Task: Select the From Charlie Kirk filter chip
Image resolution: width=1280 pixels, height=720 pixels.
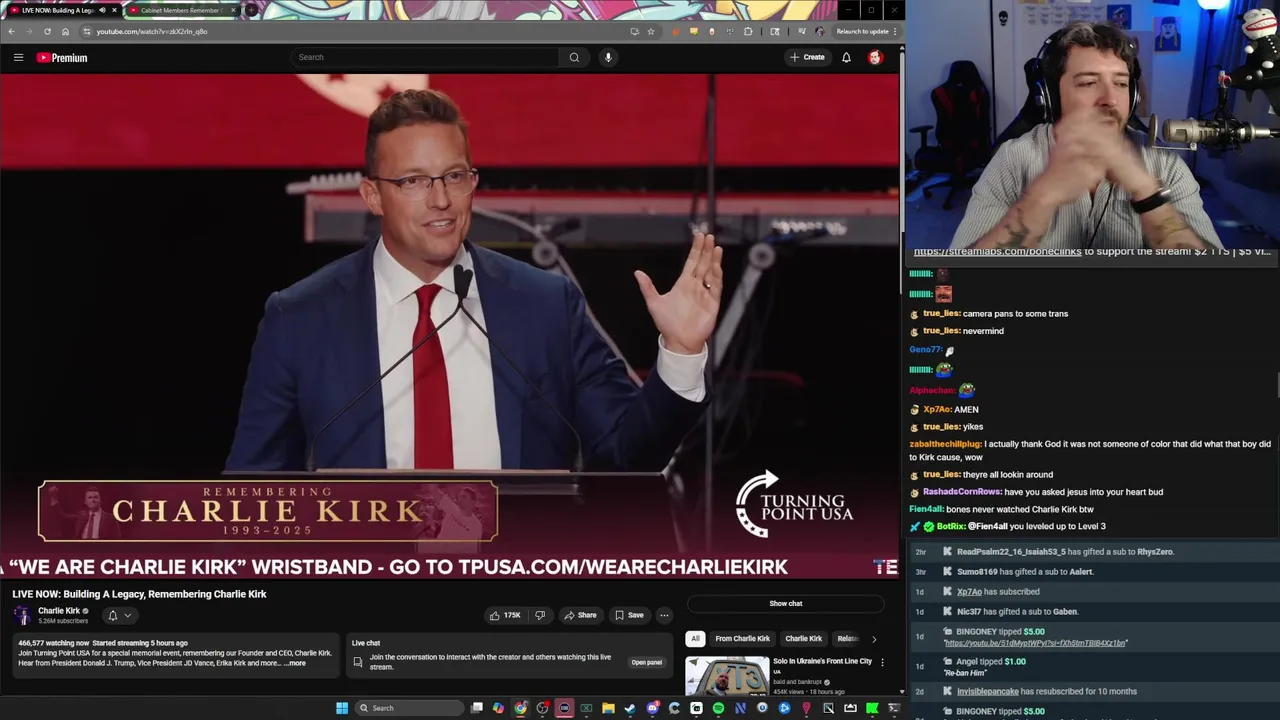Action: pos(742,638)
